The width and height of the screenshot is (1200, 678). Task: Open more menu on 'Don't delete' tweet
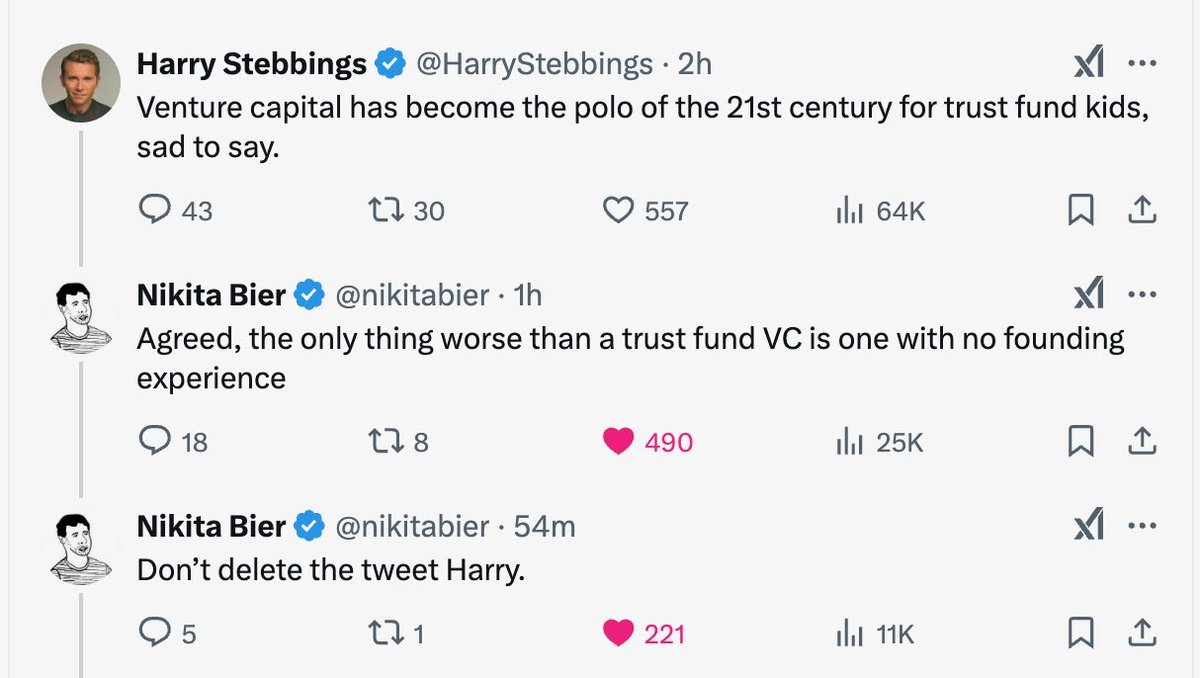point(1141,526)
